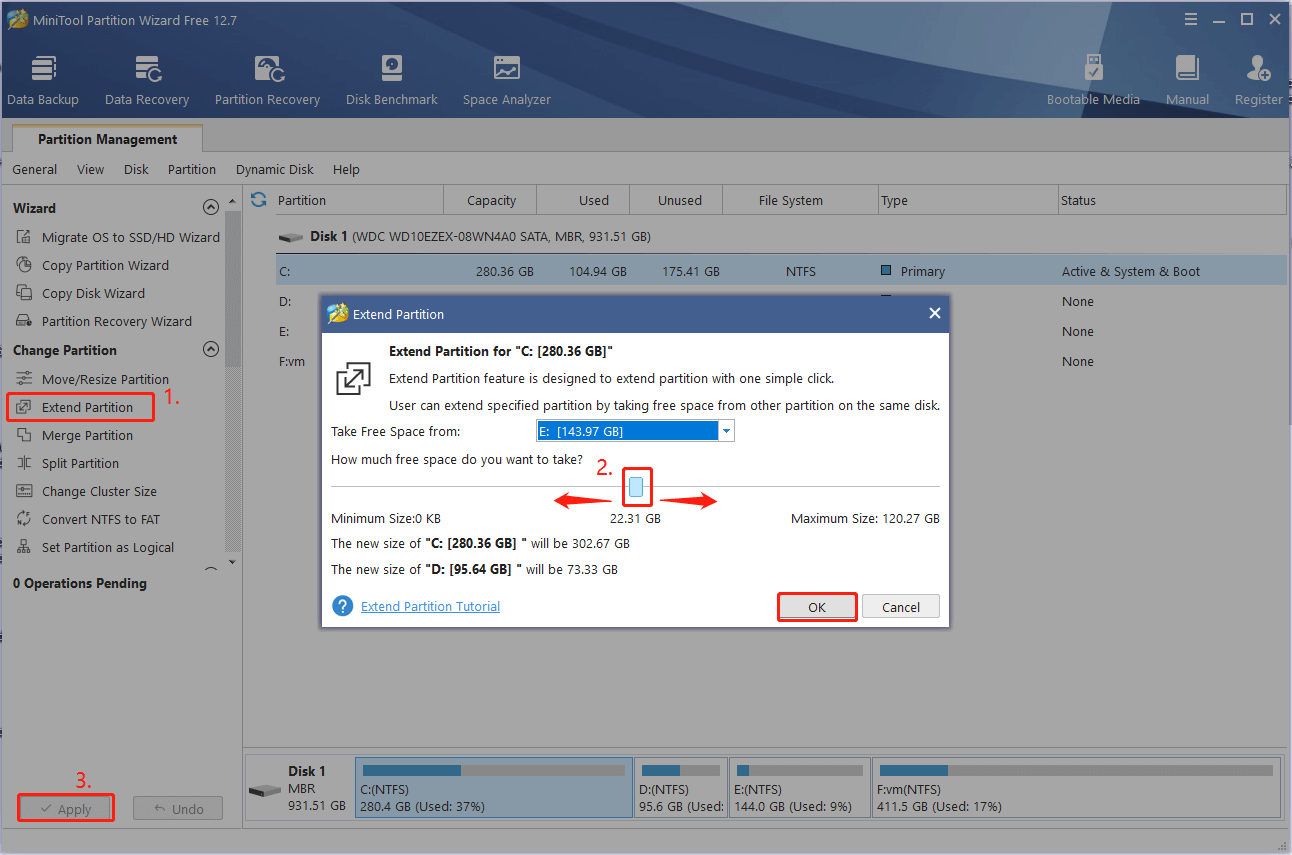Select Merge Partition

point(74,435)
